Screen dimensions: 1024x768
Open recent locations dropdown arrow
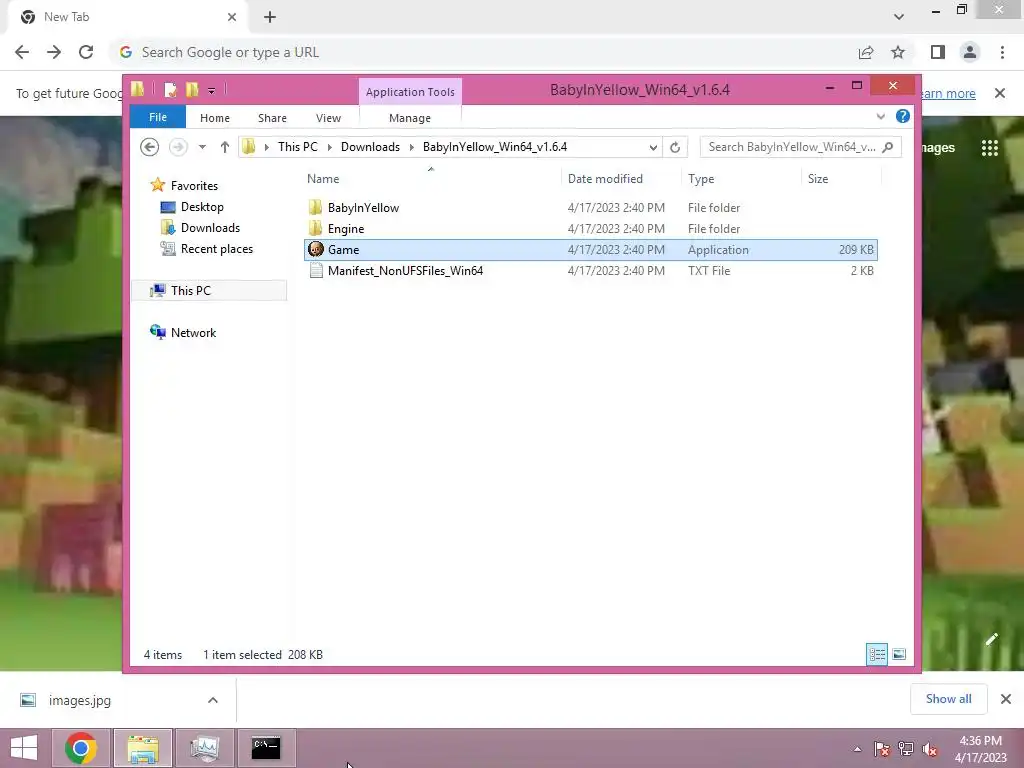pyautogui.click(x=202, y=147)
